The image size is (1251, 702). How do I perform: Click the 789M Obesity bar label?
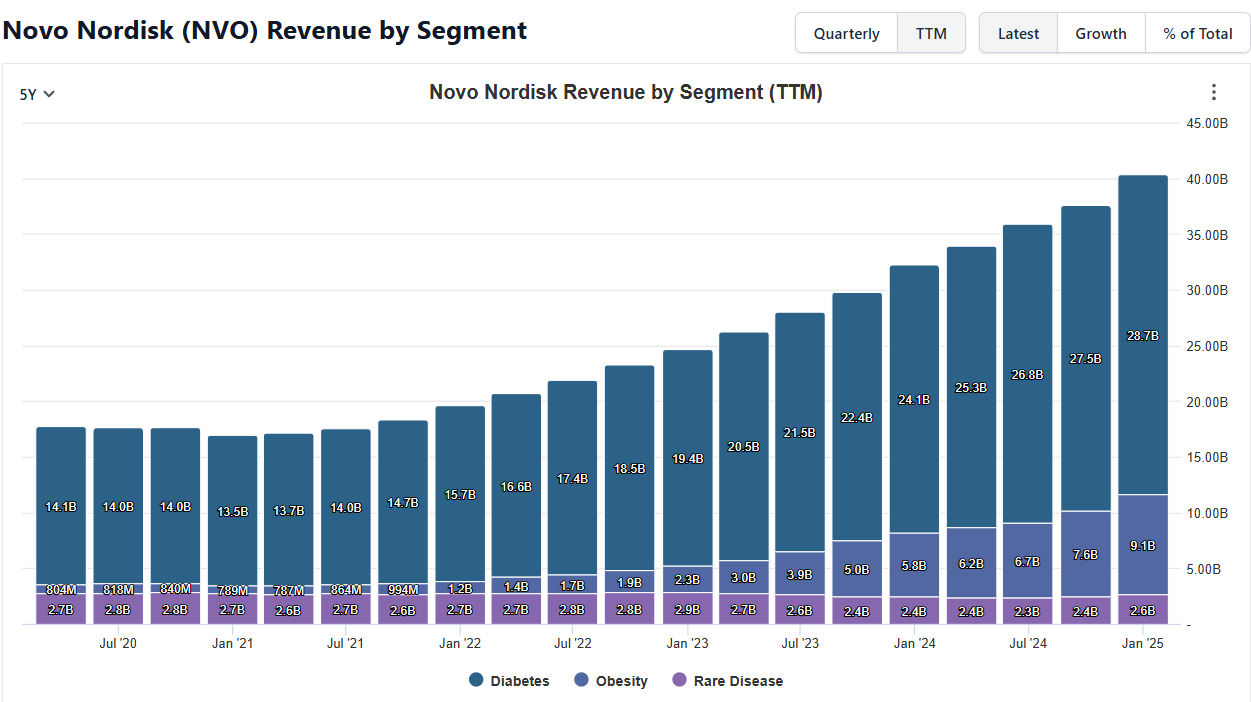(233, 591)
